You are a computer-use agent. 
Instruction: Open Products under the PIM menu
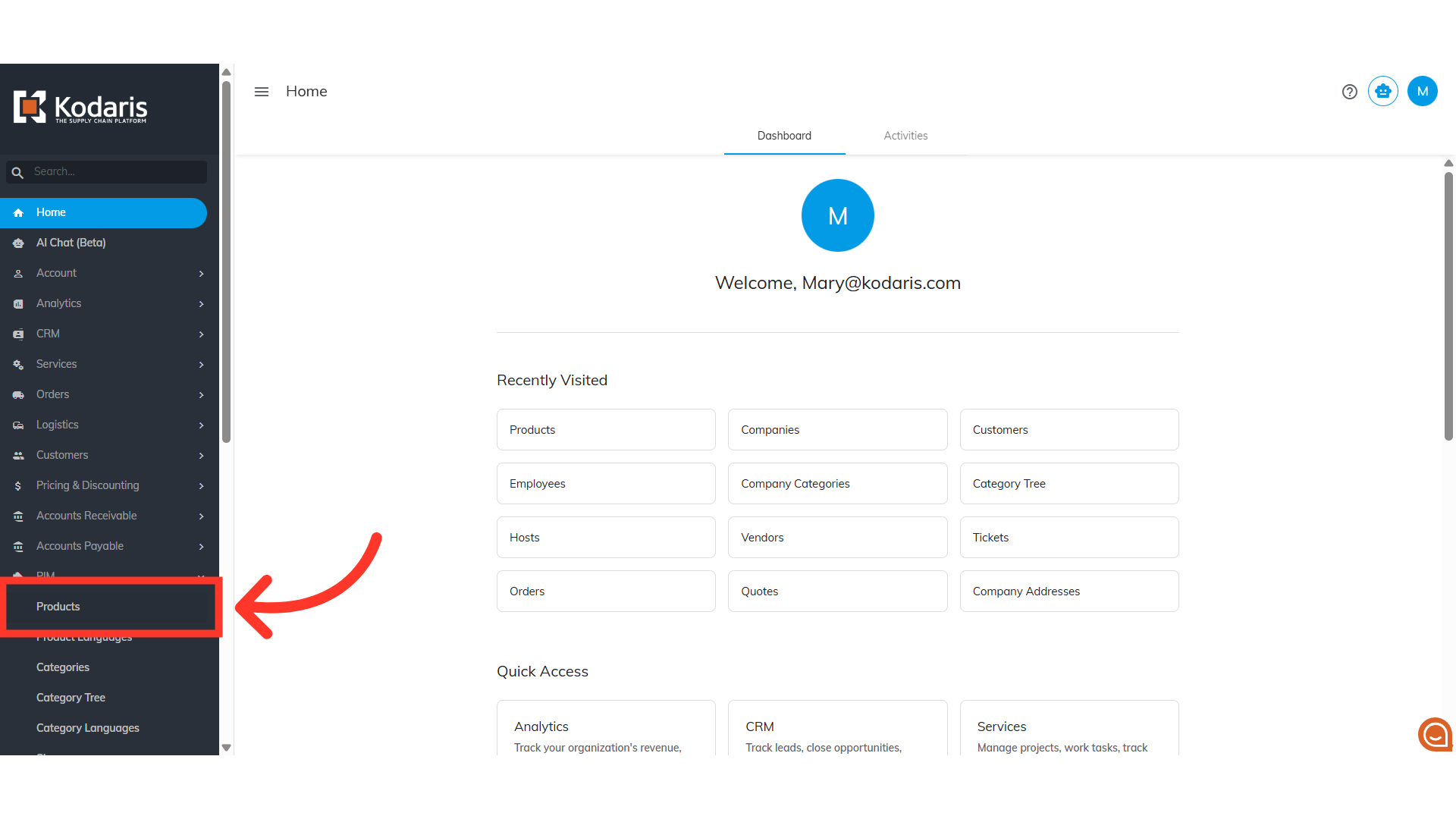(58, 607)
